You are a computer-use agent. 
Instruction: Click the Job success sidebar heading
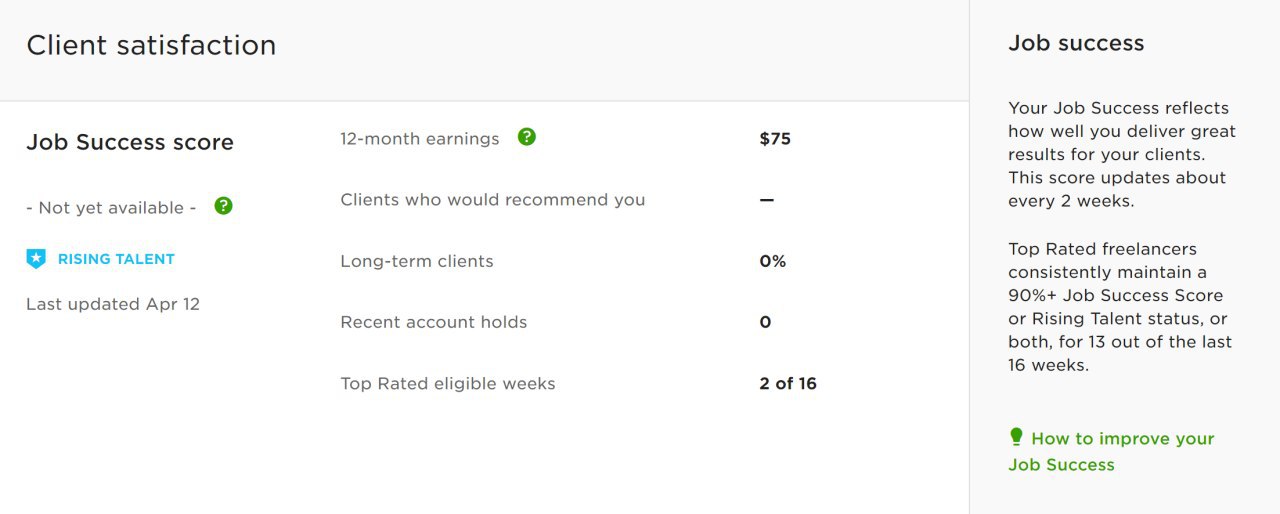click(x=1076, y=43)
